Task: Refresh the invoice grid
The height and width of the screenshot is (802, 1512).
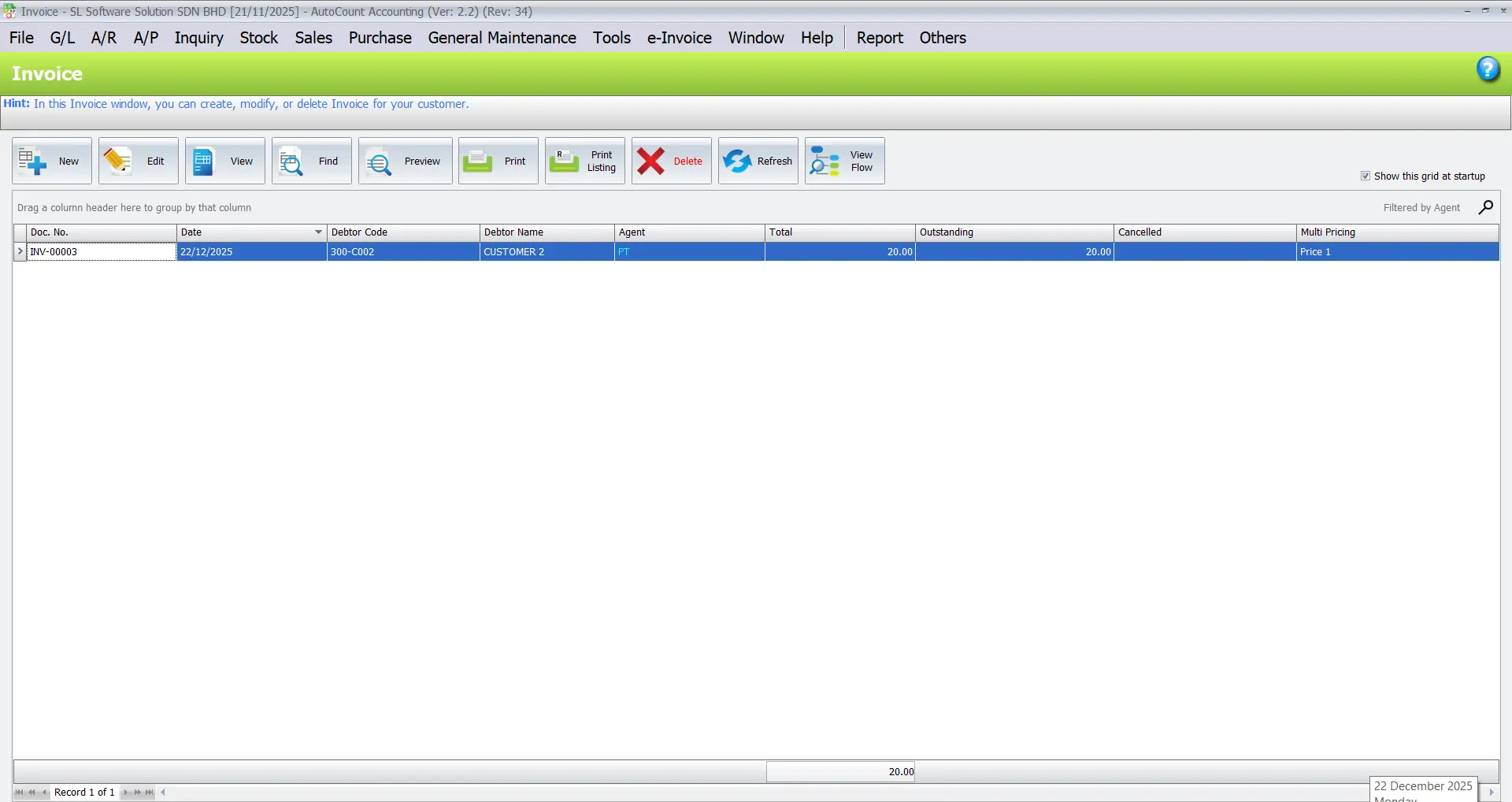Action: click(758, 161)
